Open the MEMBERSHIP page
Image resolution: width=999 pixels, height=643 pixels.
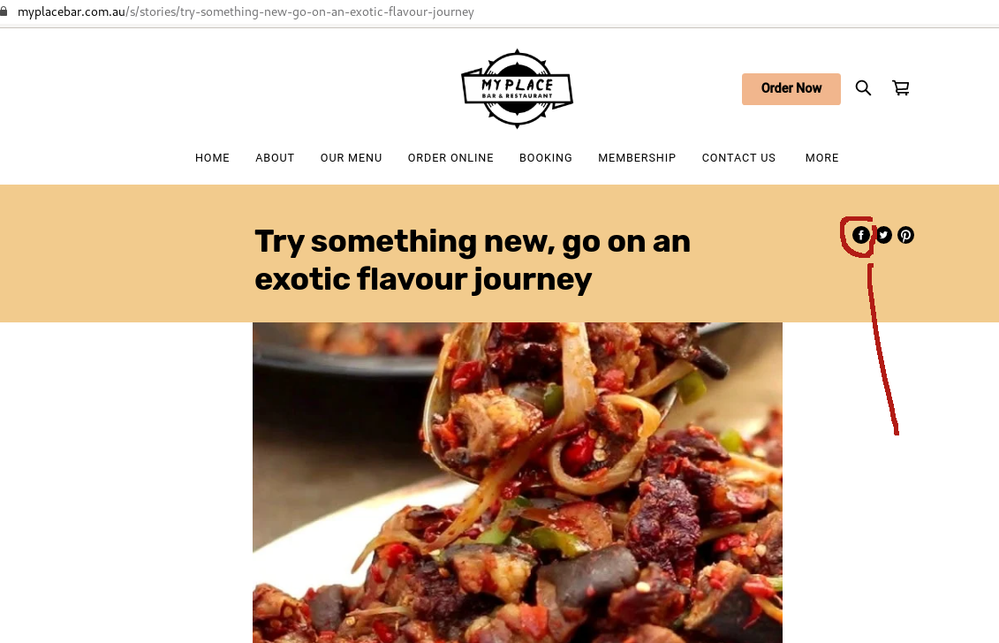[x=636, y=157]
